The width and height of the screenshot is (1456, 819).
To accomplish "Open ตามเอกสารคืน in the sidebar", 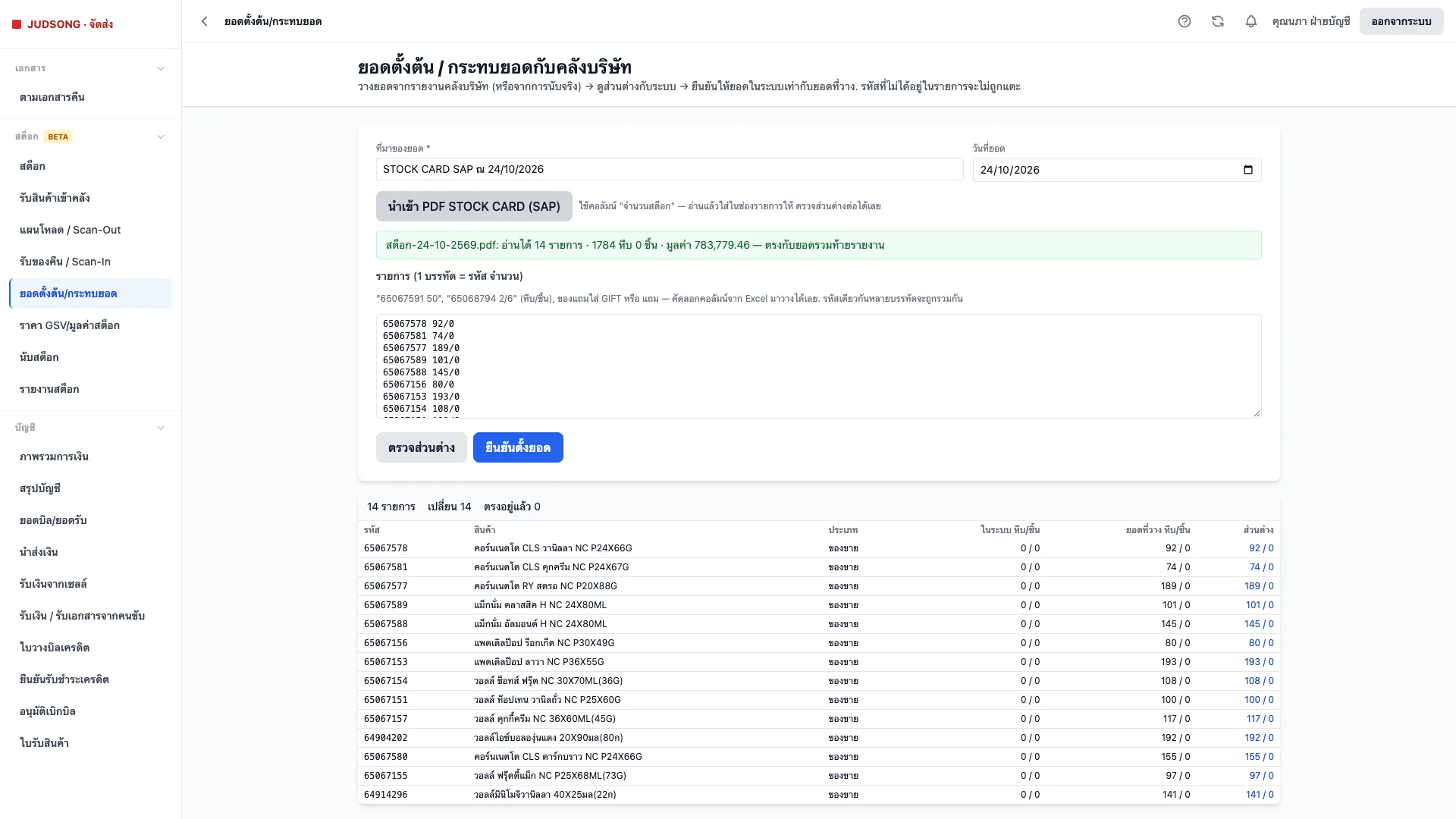I will [90, 97].
